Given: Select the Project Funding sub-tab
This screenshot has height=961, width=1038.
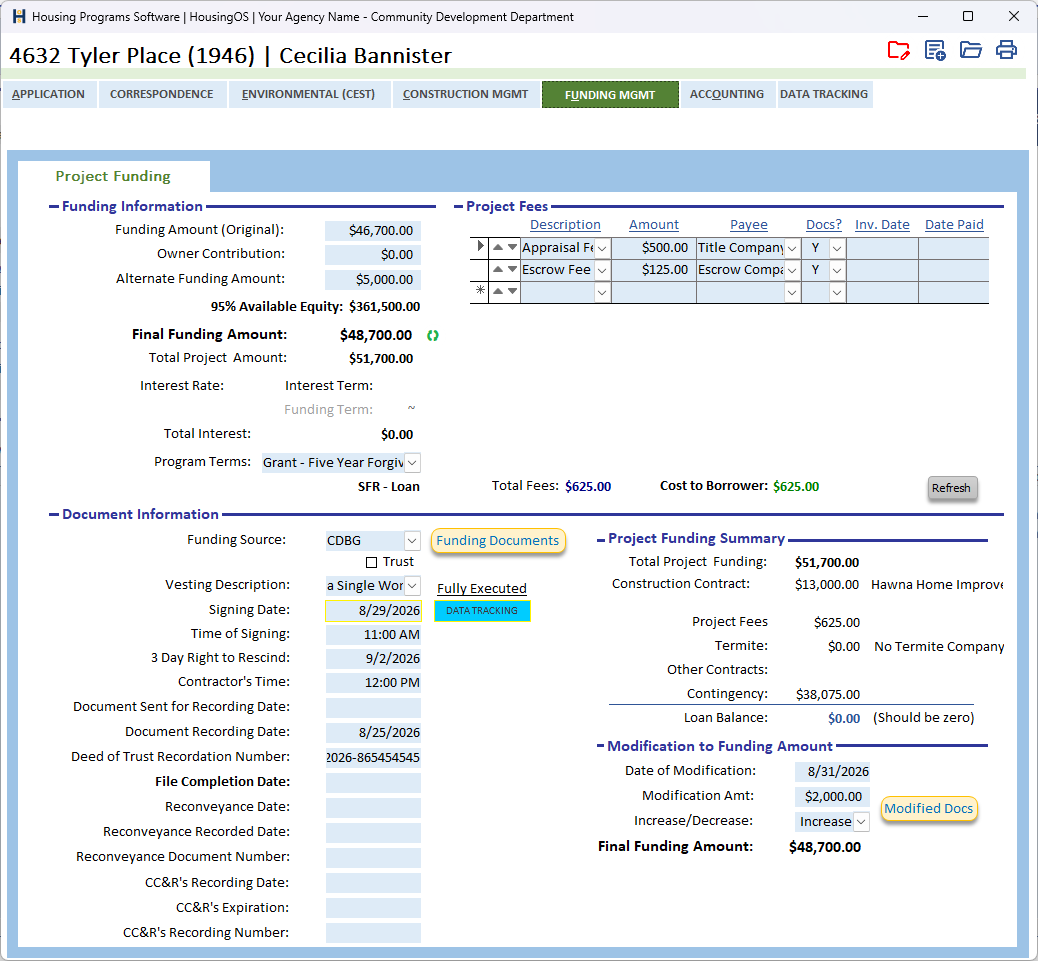Looking at the screenshot, I should (x=113, y=176).
